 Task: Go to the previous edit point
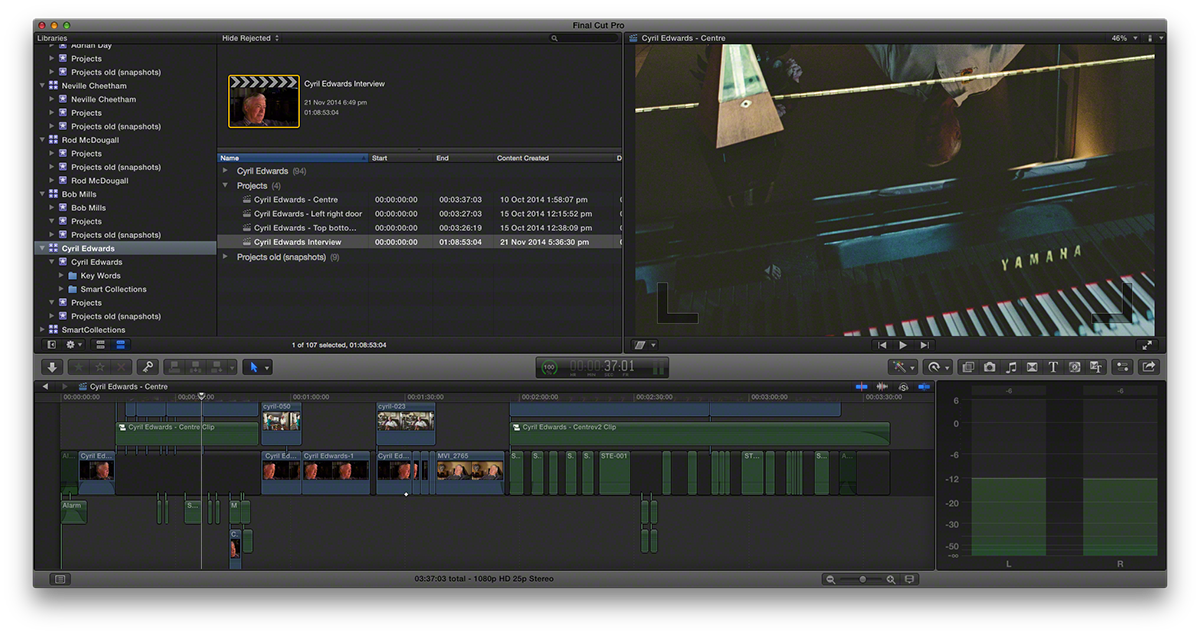pos(882,345)
